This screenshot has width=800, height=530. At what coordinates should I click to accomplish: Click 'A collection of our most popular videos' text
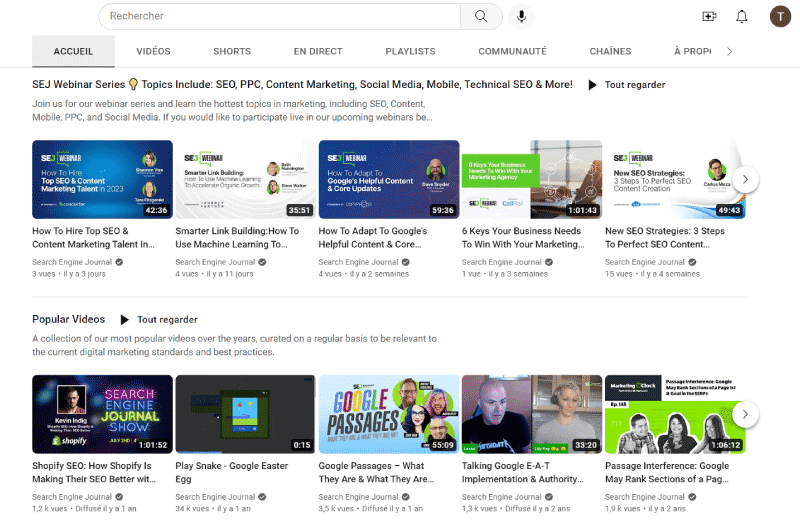tap(234, 345)
